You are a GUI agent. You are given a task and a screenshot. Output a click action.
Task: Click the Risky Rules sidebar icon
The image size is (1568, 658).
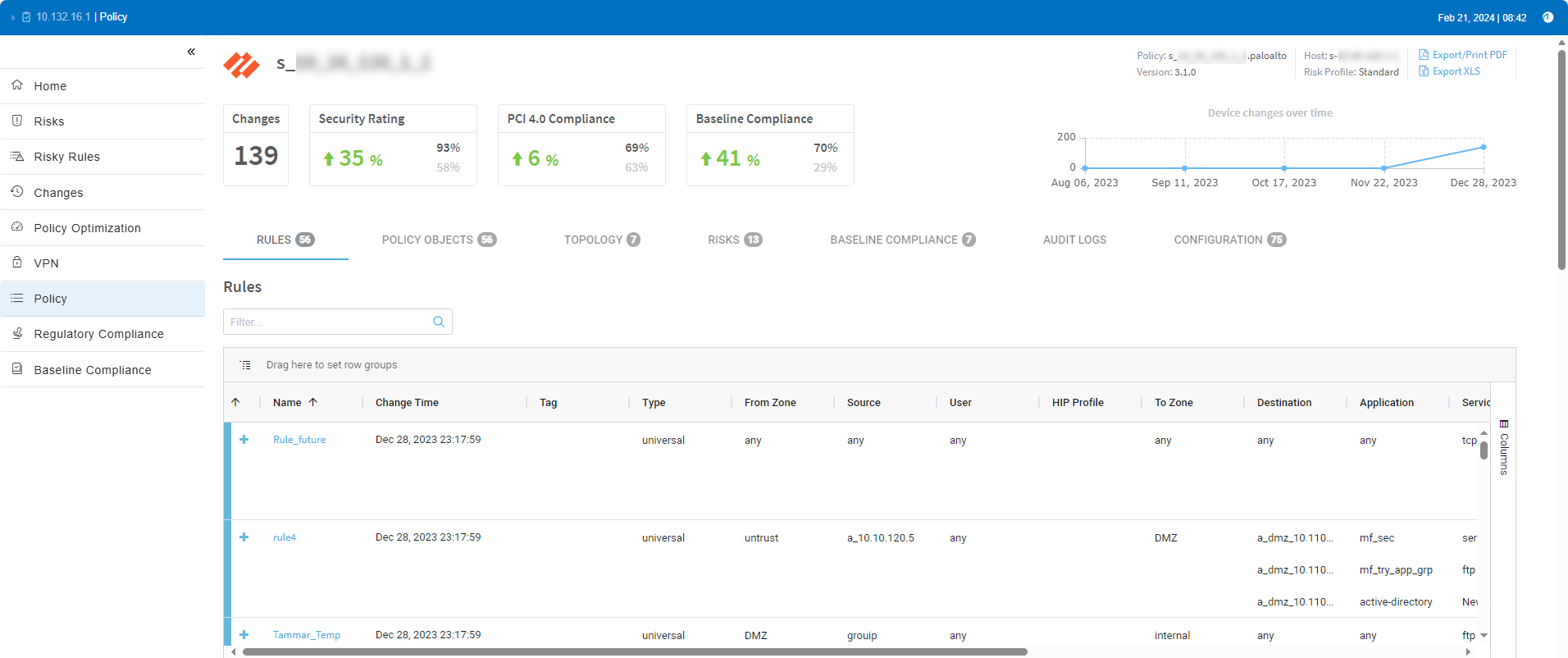point(17,156)
